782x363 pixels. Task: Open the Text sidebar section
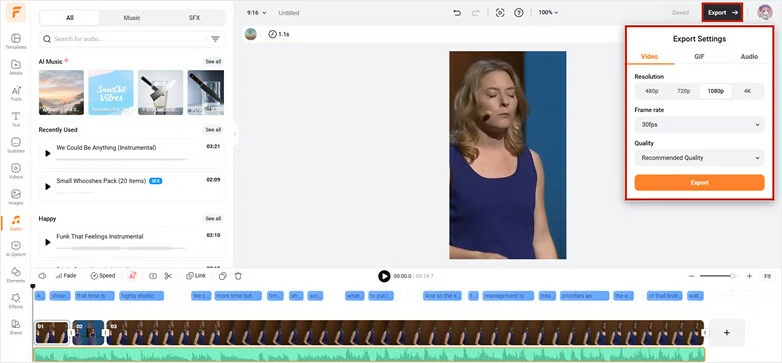pyautogui.click(x=15, y=119)
